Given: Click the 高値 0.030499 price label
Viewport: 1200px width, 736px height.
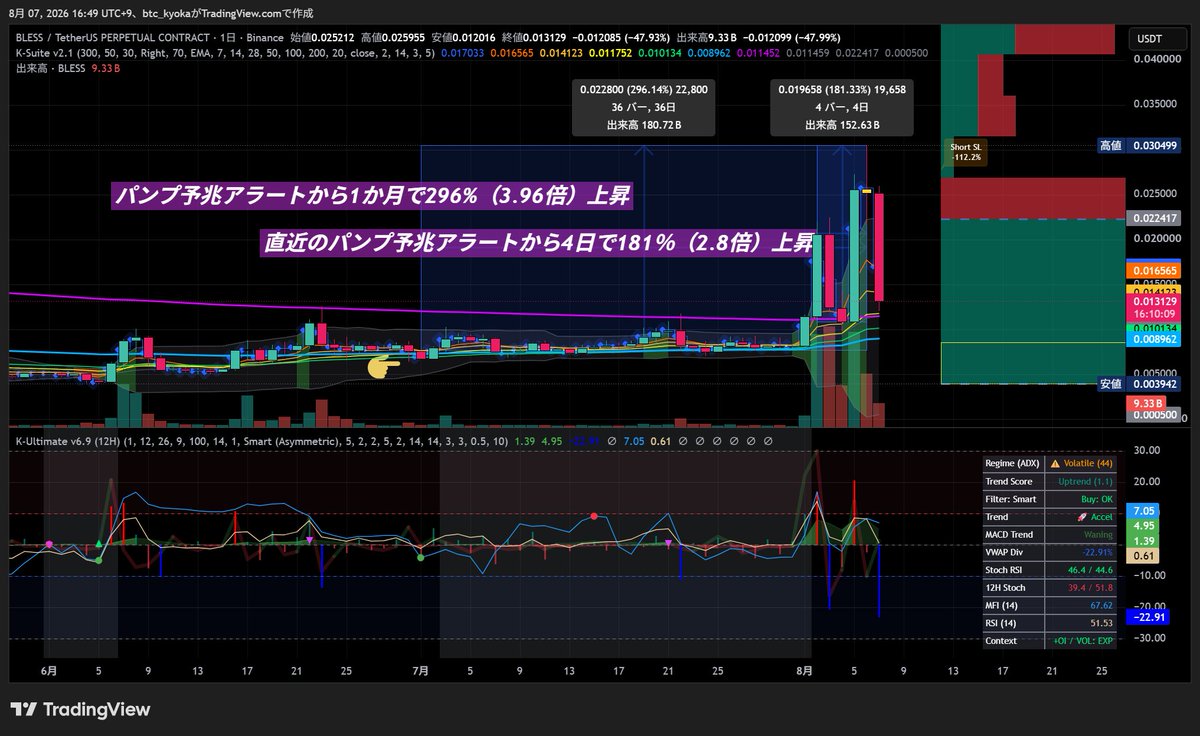Looking at the screenshot, I should (1137, 145).
